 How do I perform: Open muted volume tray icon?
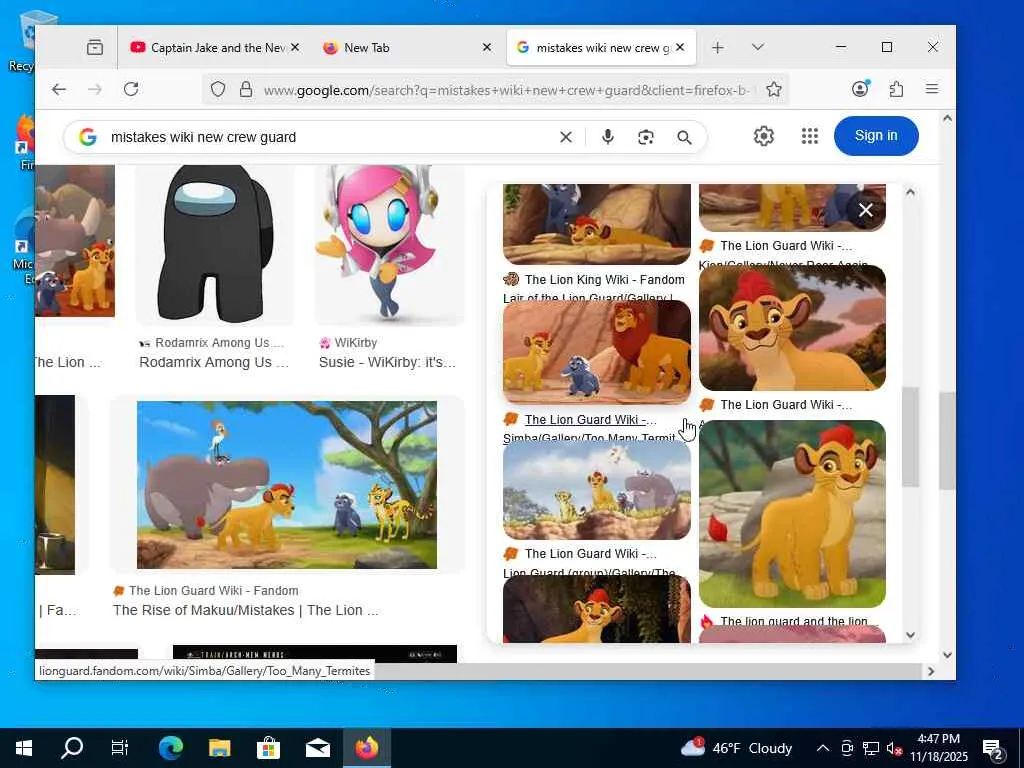[x=894, y=748]
